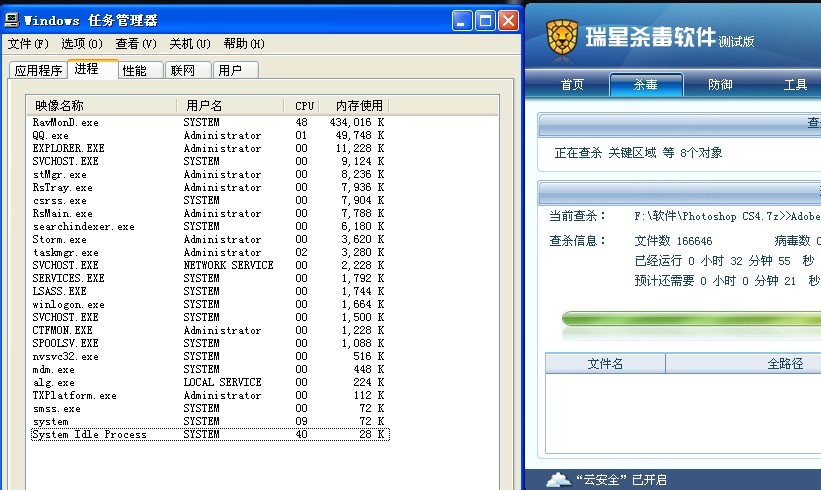
Task: Switch to the 性能 tab
Action: [141, 70]
